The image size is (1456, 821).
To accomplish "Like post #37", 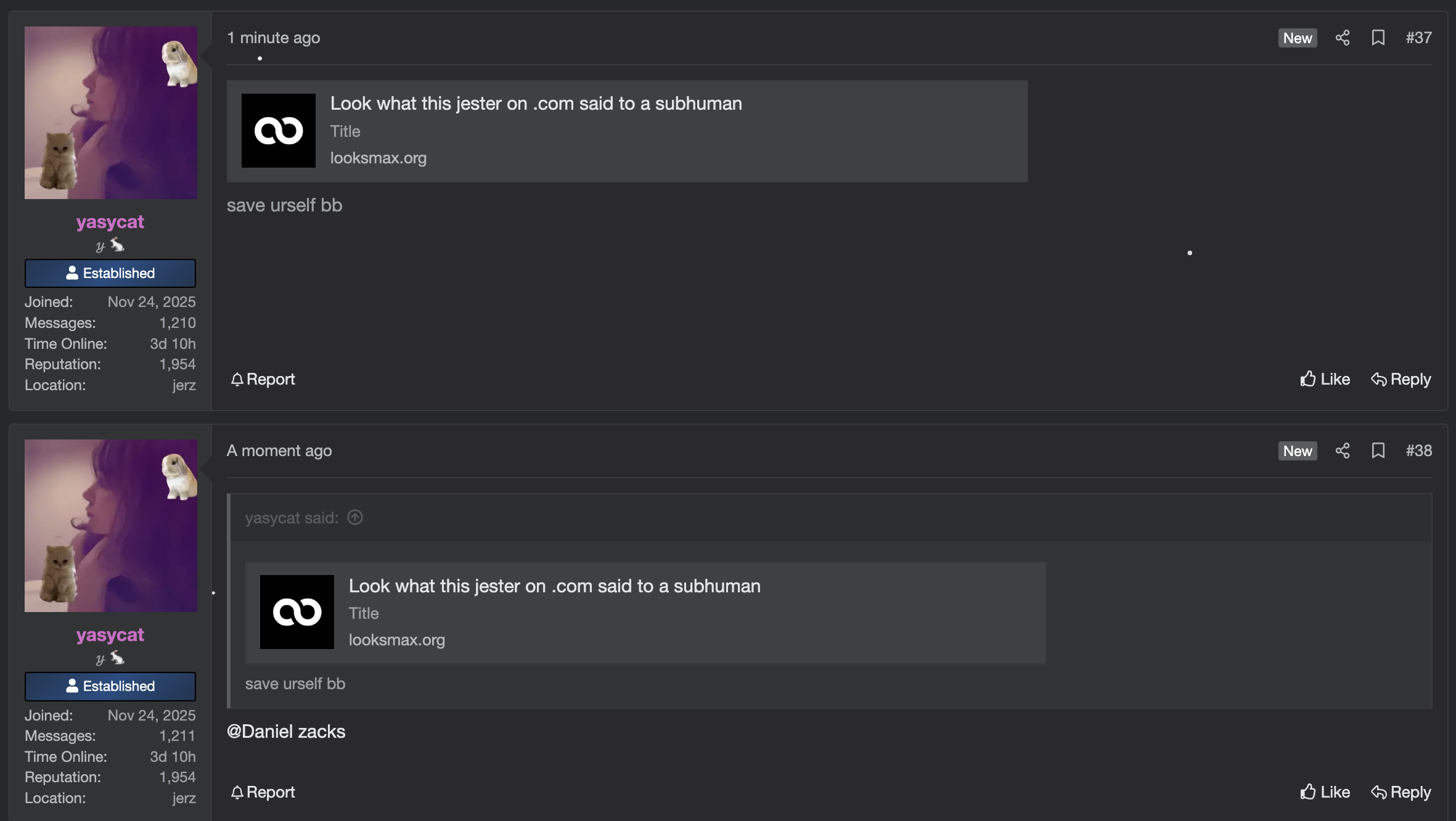I will click(x=1325, y=379).
